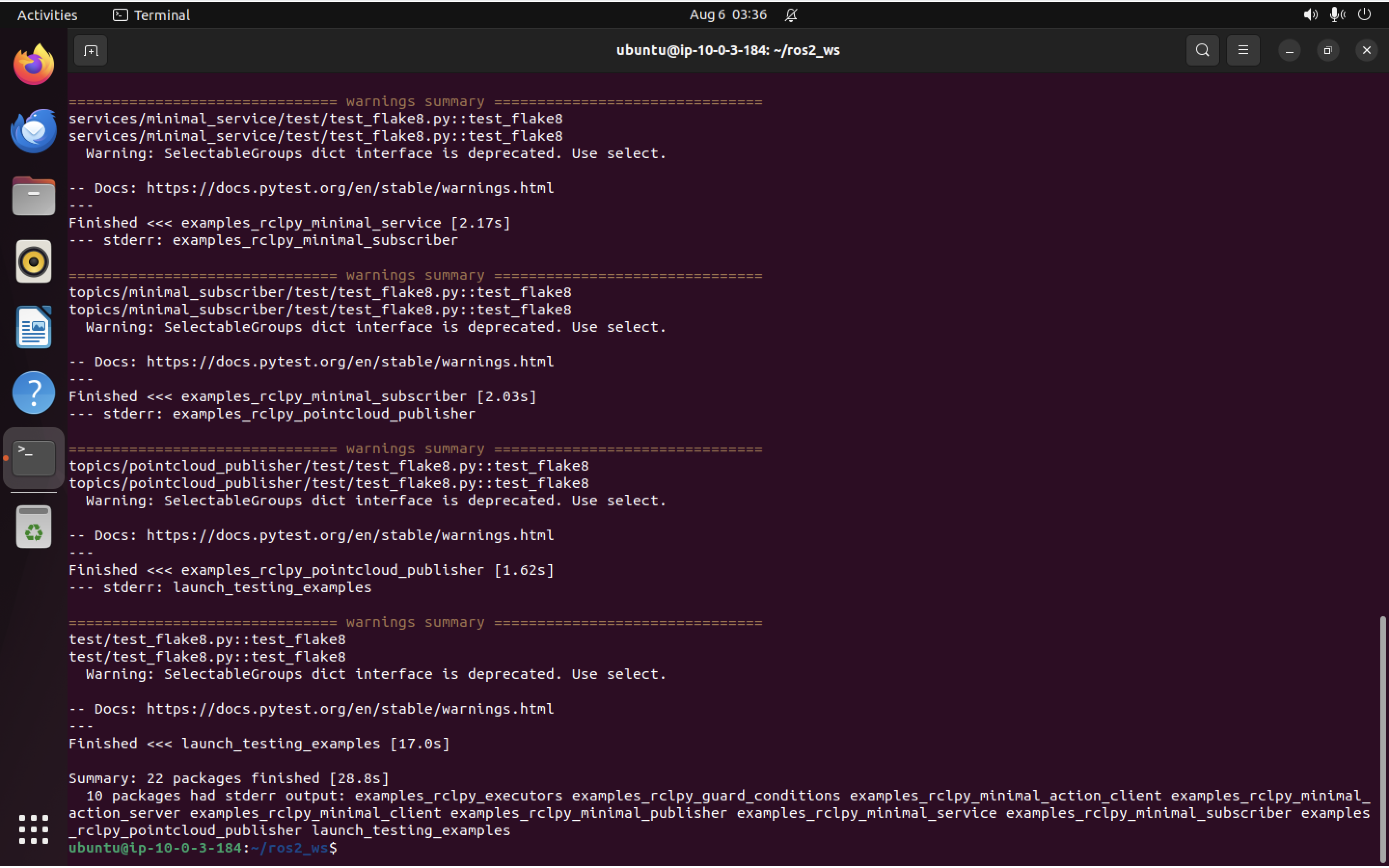
Task: Start a search in the terminal window
Action: click(x=1202, y=50)
